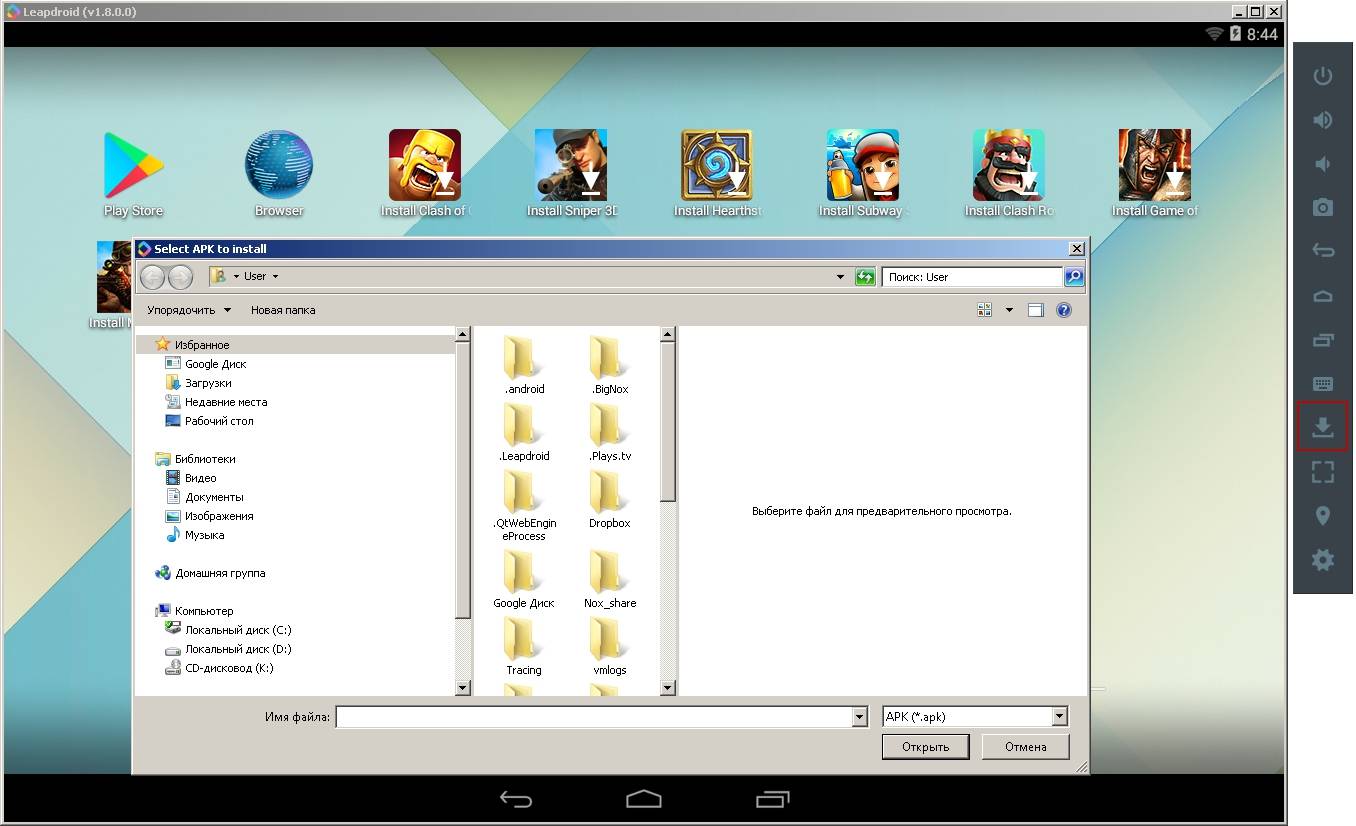
Task: Open the help question mark icon
Action: click(1064, 310)
